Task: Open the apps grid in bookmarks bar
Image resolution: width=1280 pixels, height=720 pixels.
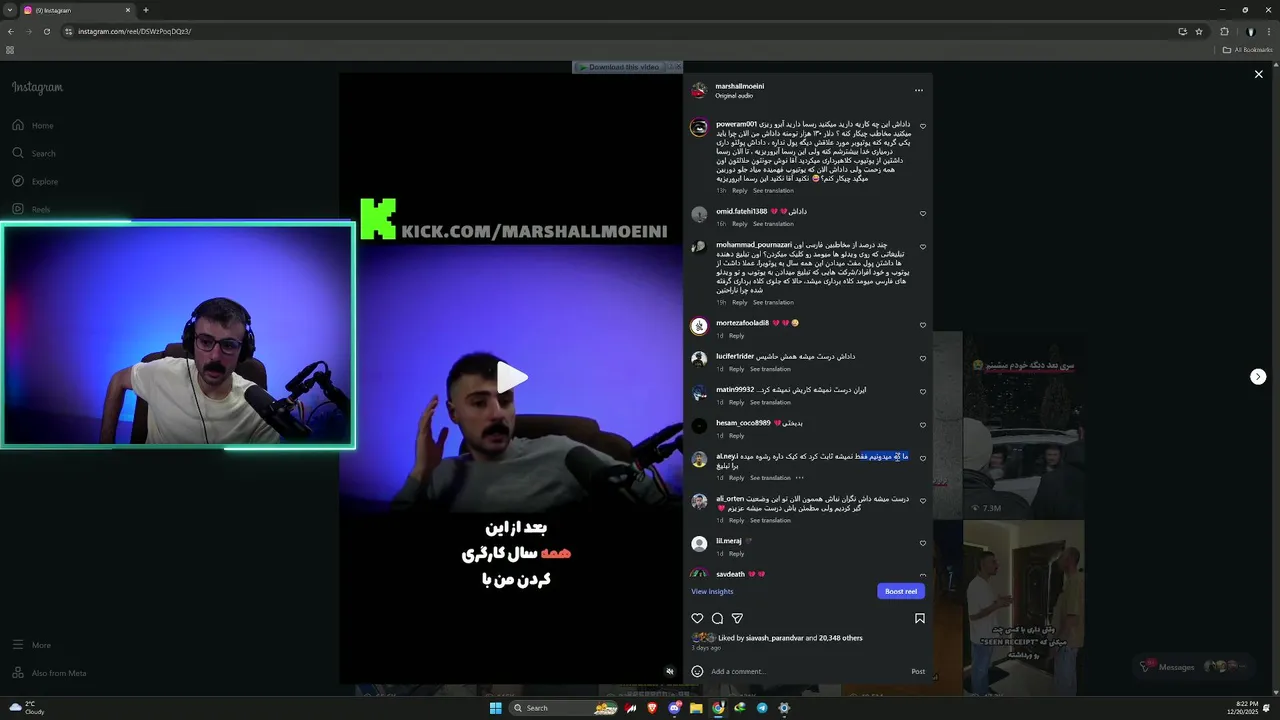Action: coord(10,50)
